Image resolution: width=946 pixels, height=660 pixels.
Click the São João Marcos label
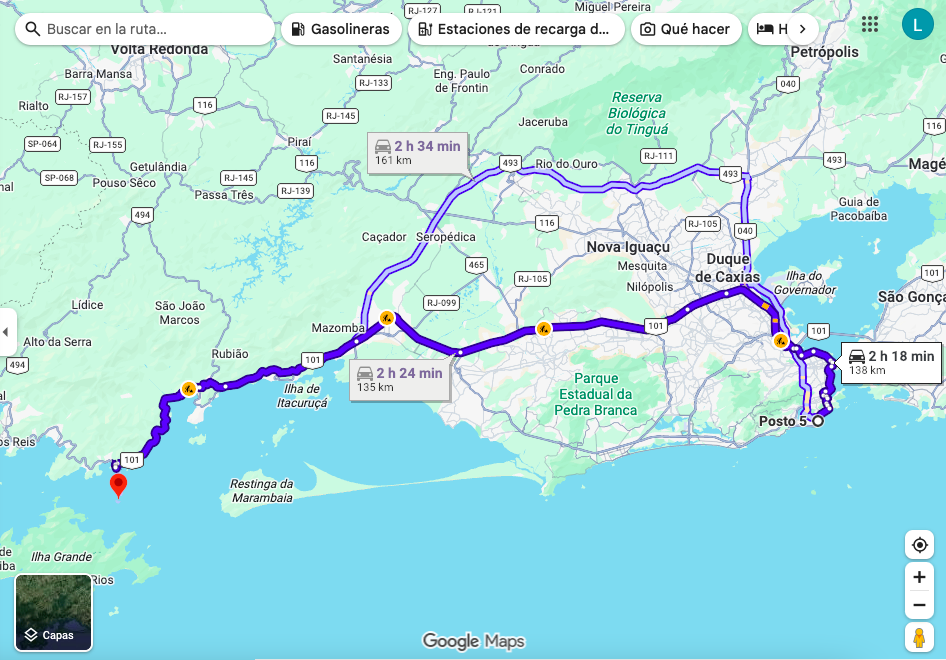pos(180,313)
